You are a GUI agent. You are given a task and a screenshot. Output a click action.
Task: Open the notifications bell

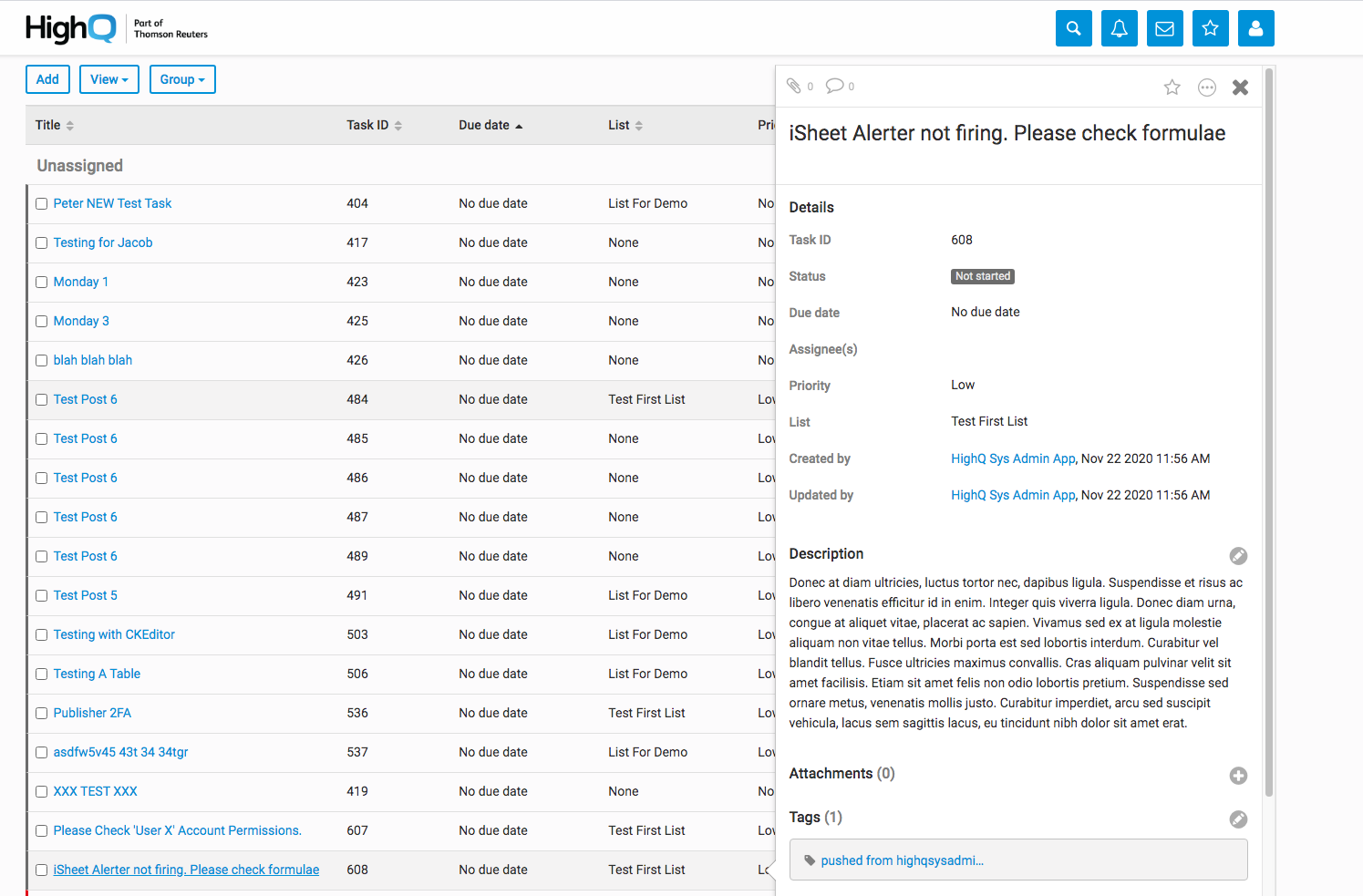click(1119, 28)
